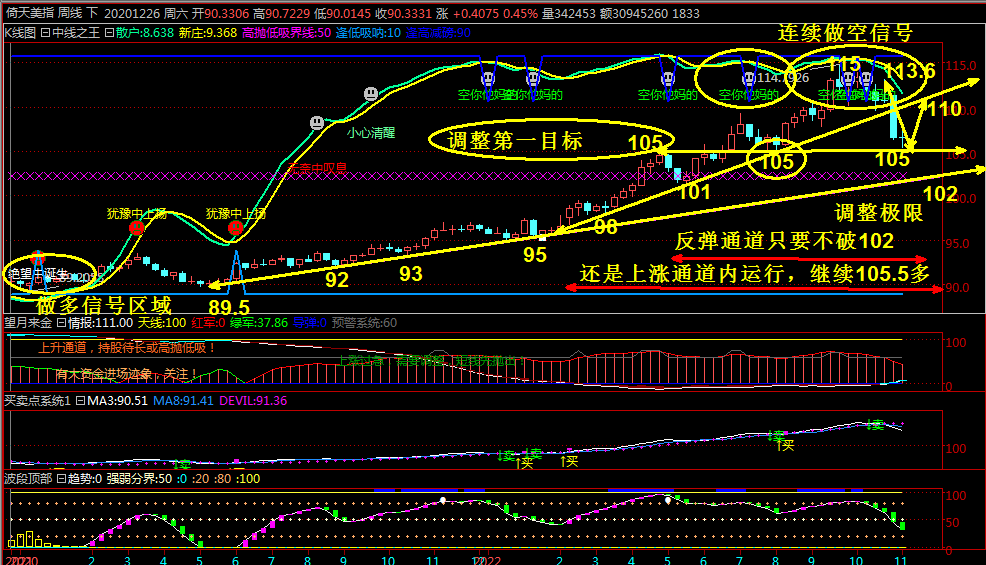Click the white dot on the 波段顶部 curve peak
This screenshot has height=565, width=986.
click(668, 500)
